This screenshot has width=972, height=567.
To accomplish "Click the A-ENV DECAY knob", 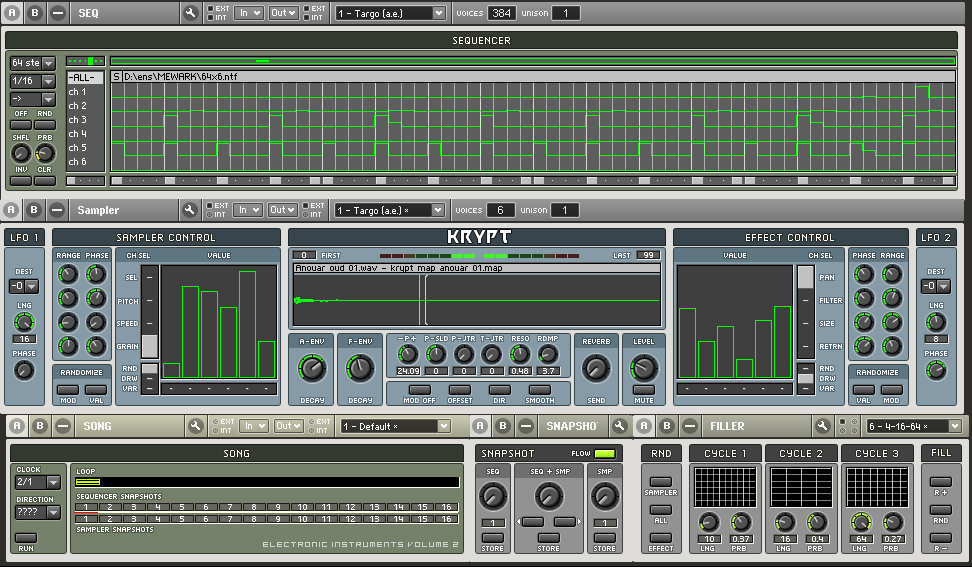I will pyautogui.click(x=312, y=368).
